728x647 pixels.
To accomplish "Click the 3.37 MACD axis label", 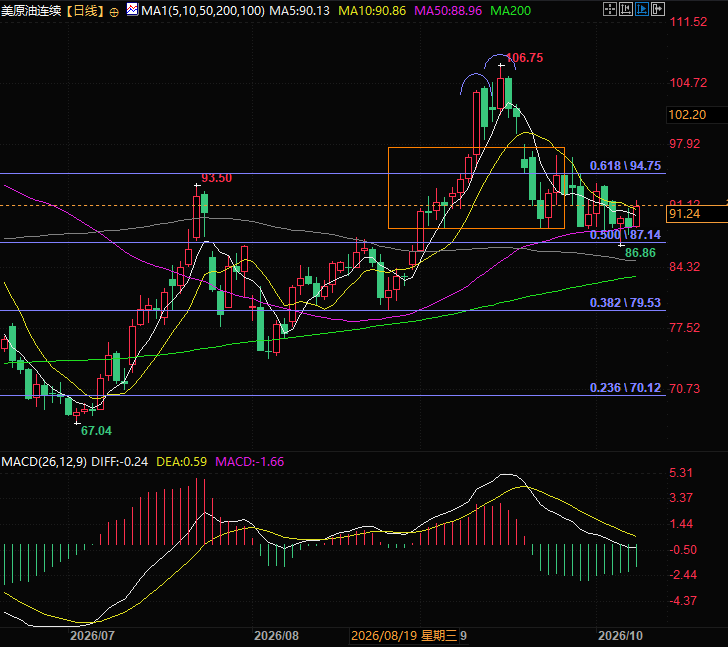I will tap(681, 498).
